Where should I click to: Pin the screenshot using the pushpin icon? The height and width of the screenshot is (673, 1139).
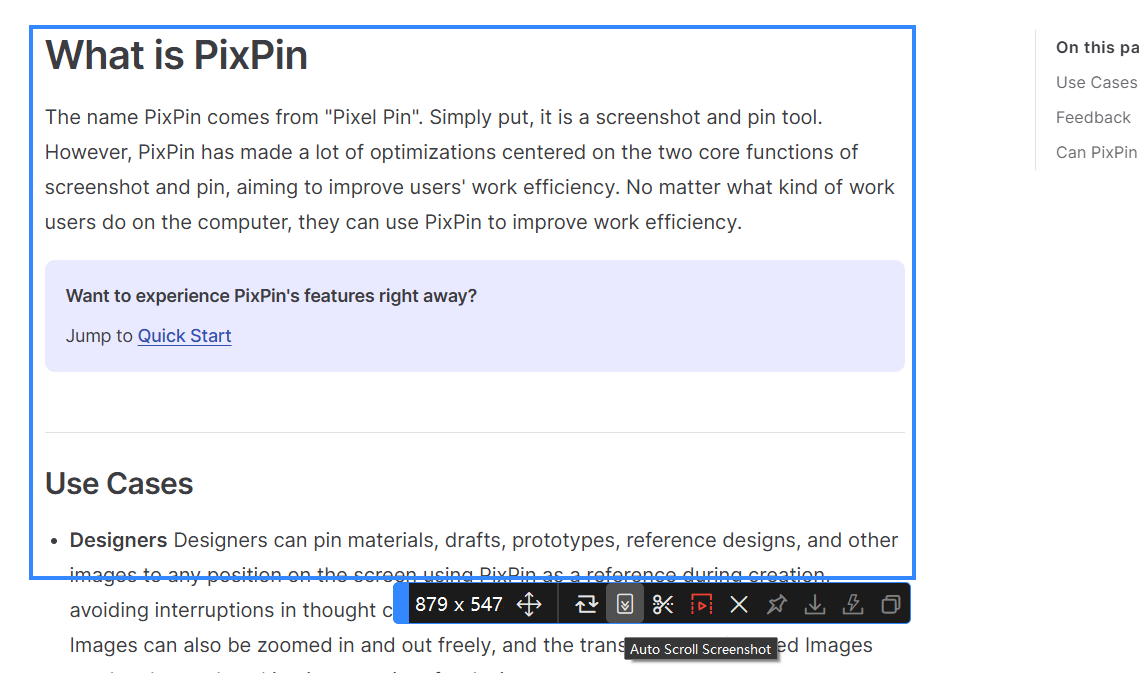[777, 604]
